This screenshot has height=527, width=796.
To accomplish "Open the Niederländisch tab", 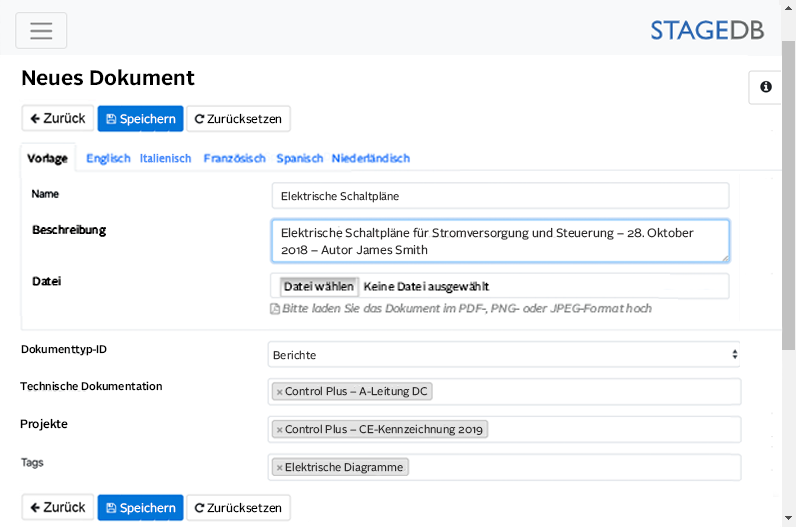I will coord(370,158).
